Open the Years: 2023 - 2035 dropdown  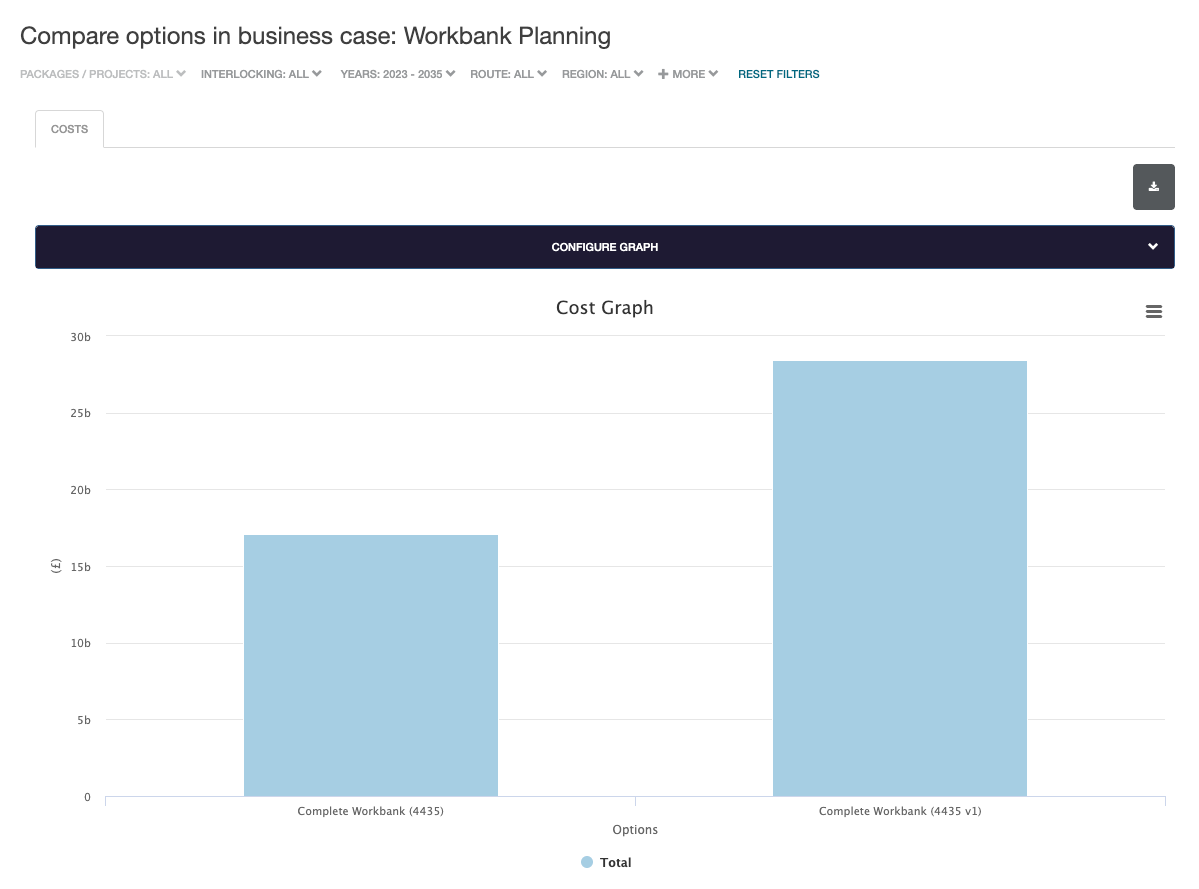pyautogui.click(x=397, y=74)
